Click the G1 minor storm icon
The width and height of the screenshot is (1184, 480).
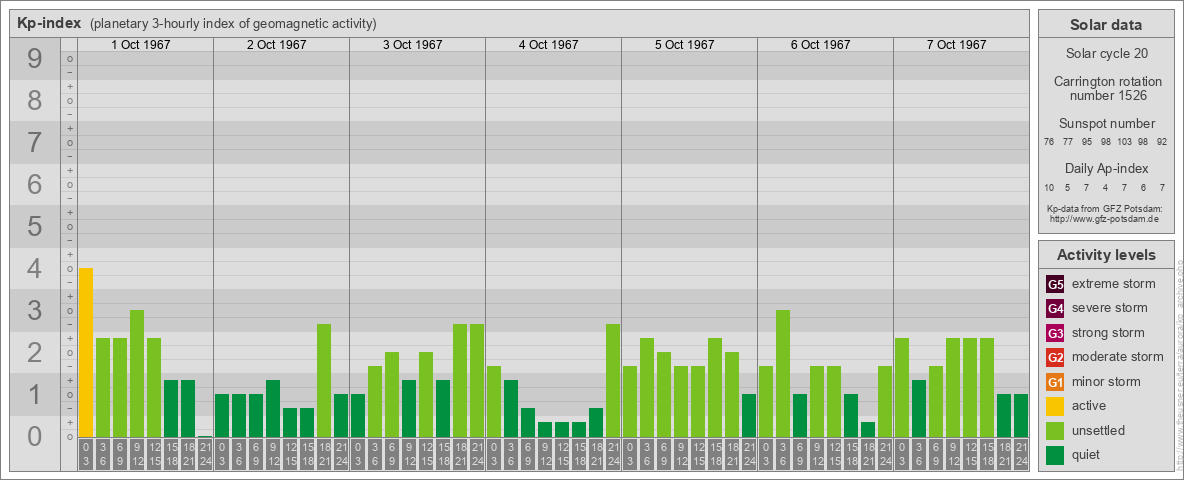(1055, 382)
